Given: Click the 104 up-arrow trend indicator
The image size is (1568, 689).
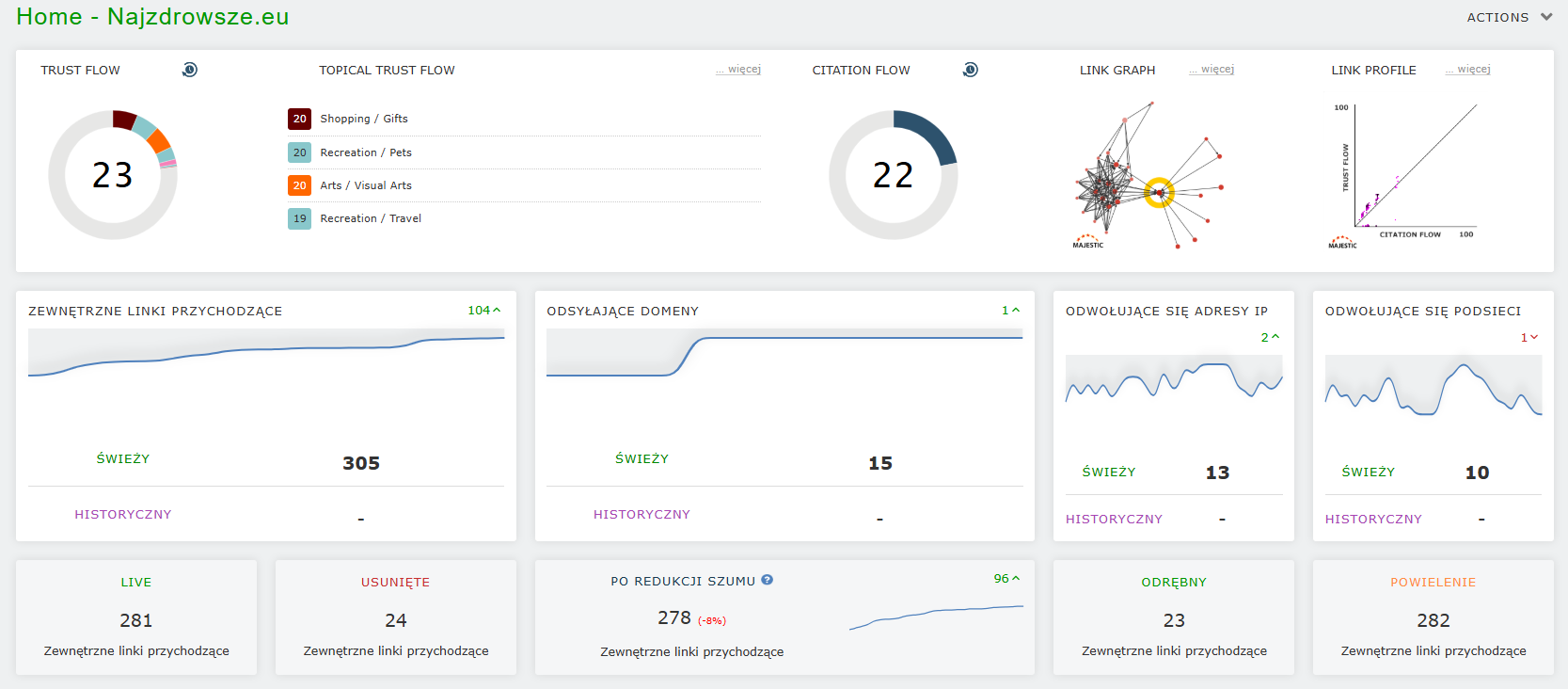Looking at the screenshot, I should pos(483,311).
